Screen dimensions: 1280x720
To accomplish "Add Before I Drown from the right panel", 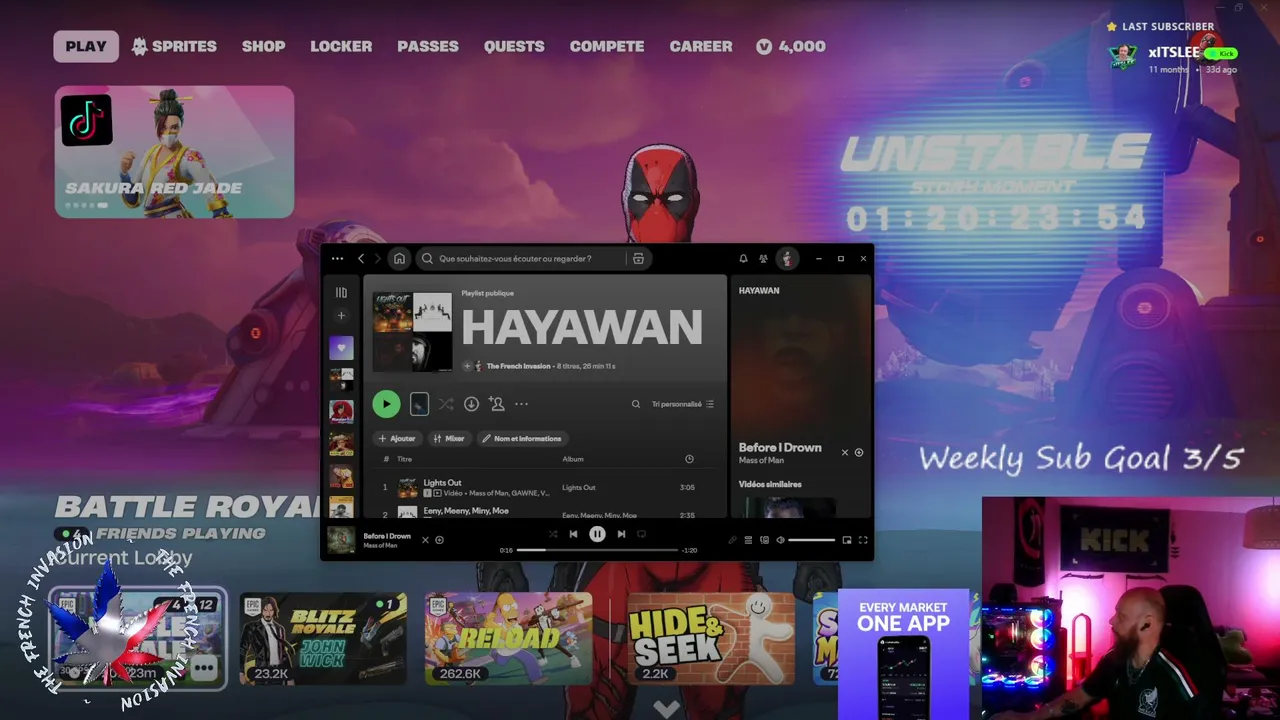I will click(x=858, y=452).
